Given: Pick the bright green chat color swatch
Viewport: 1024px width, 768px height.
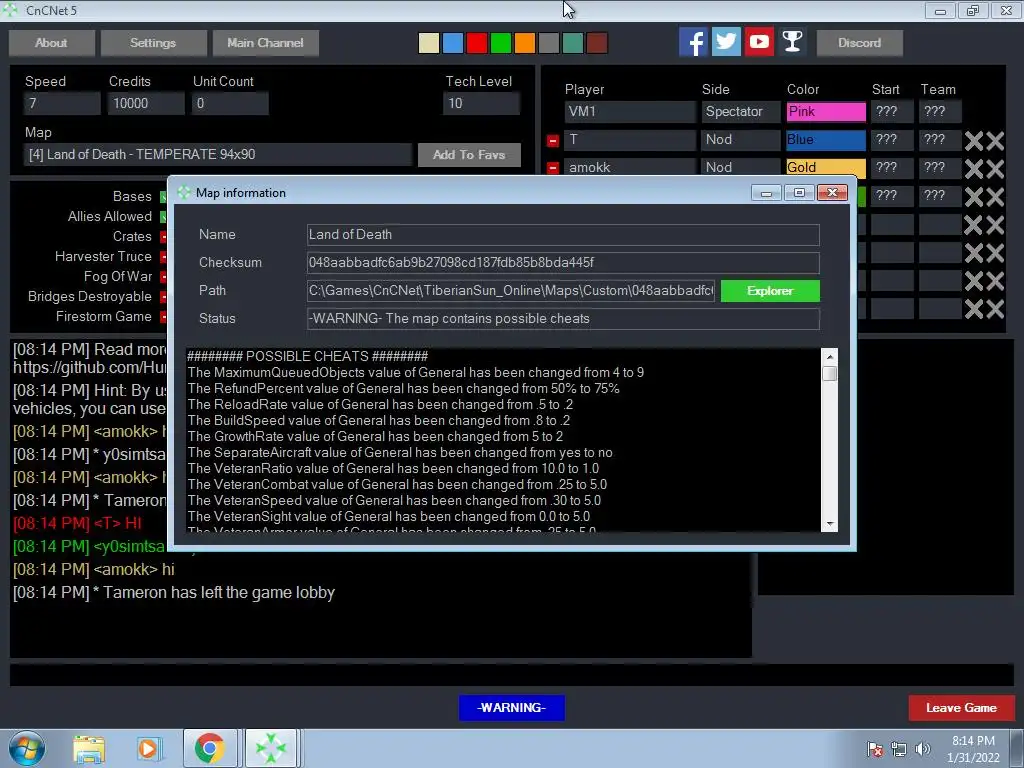Looking at the screenshot, I should pyautogui.click(x=501, y=43).
